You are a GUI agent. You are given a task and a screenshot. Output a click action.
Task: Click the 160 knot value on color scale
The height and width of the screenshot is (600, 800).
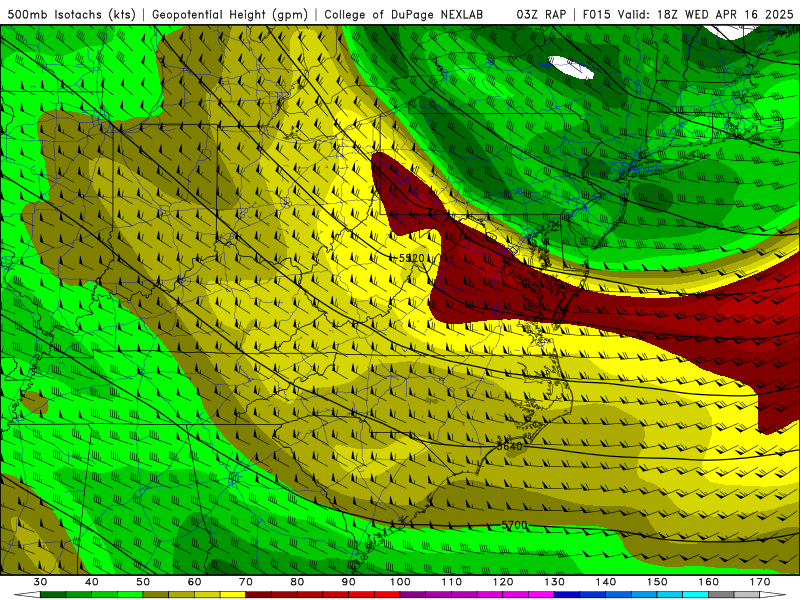[709, 582]
